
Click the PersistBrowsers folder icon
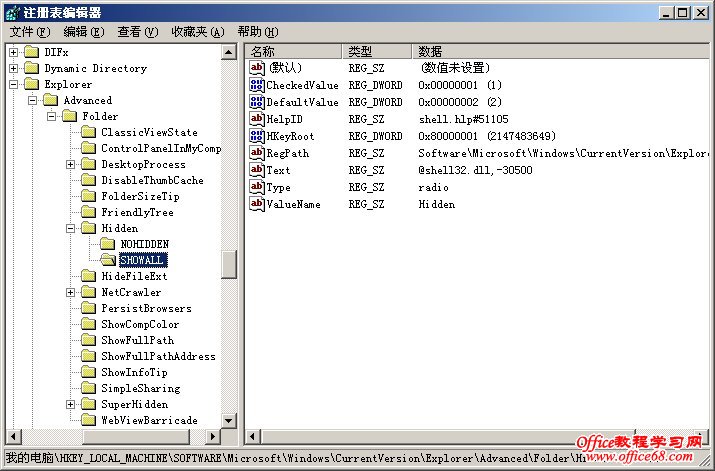click(x=88, y=308)
